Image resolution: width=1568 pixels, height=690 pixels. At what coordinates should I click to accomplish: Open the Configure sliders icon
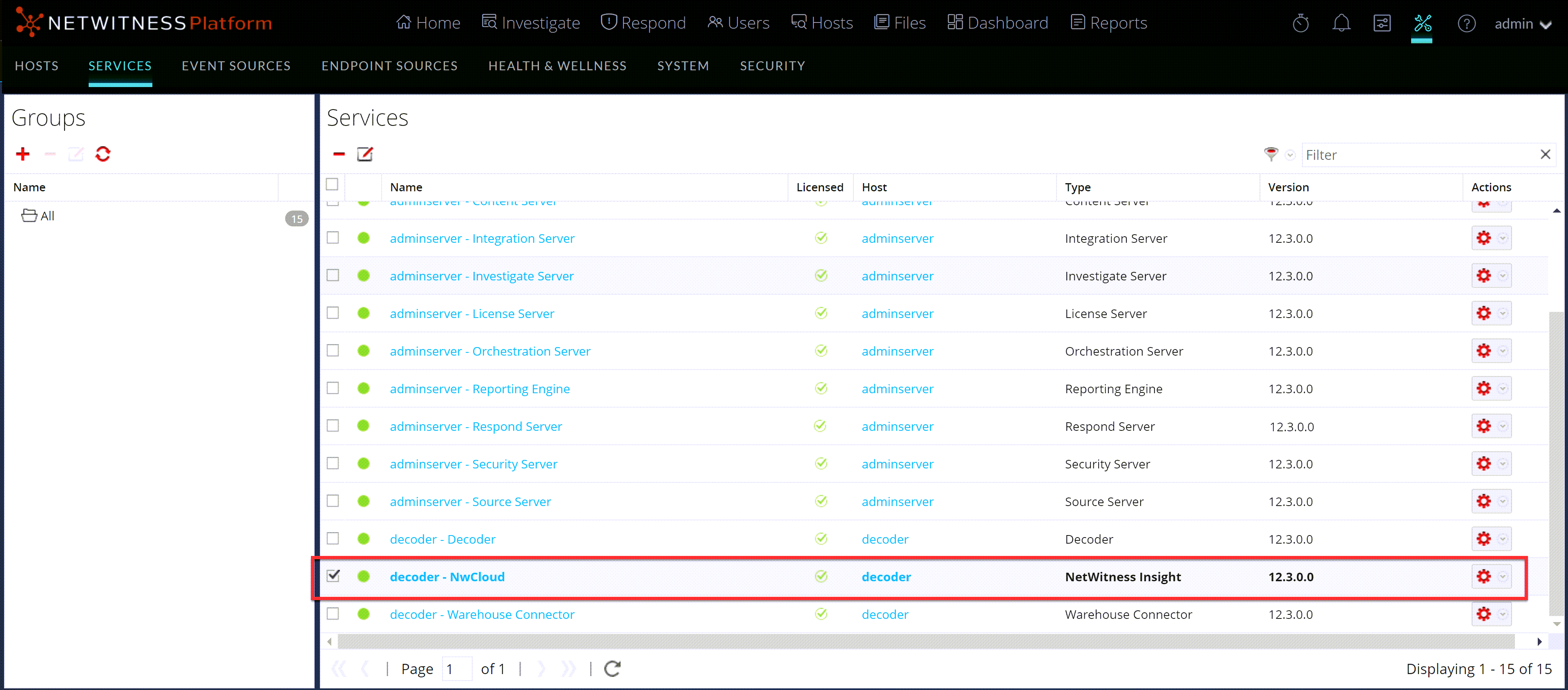click(x=1383, y=24)
